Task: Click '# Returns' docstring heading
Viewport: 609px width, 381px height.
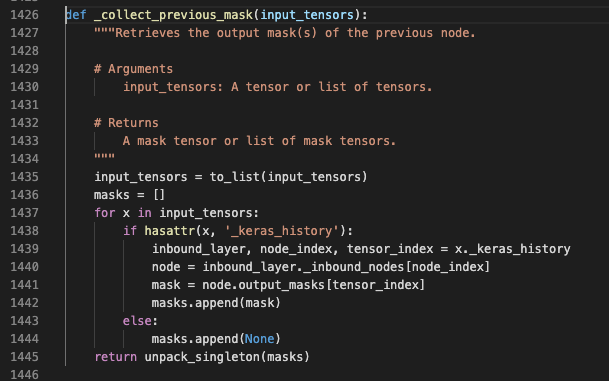Action: click(x=126, y=123)
